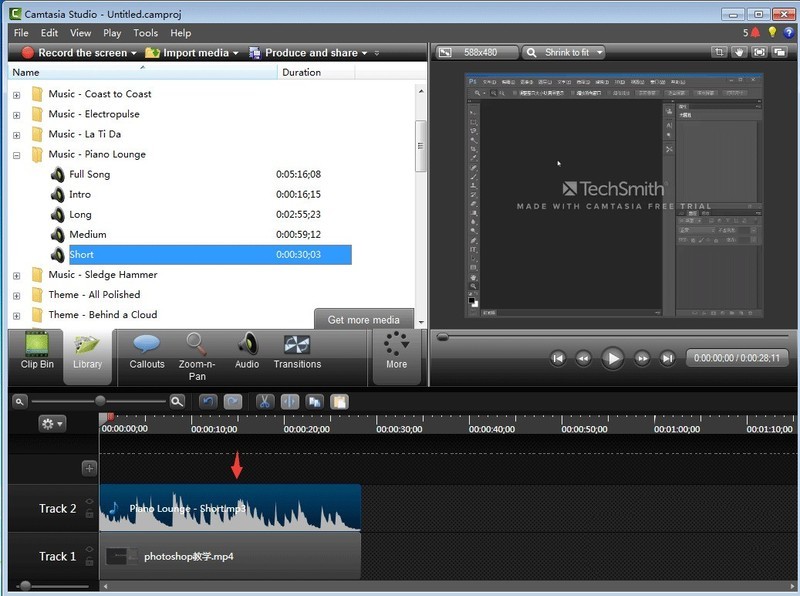Click the Split tool on the timeline toolbar
Image resolution: width=800 pixels, height=596 pixels.
click(289, 401)
